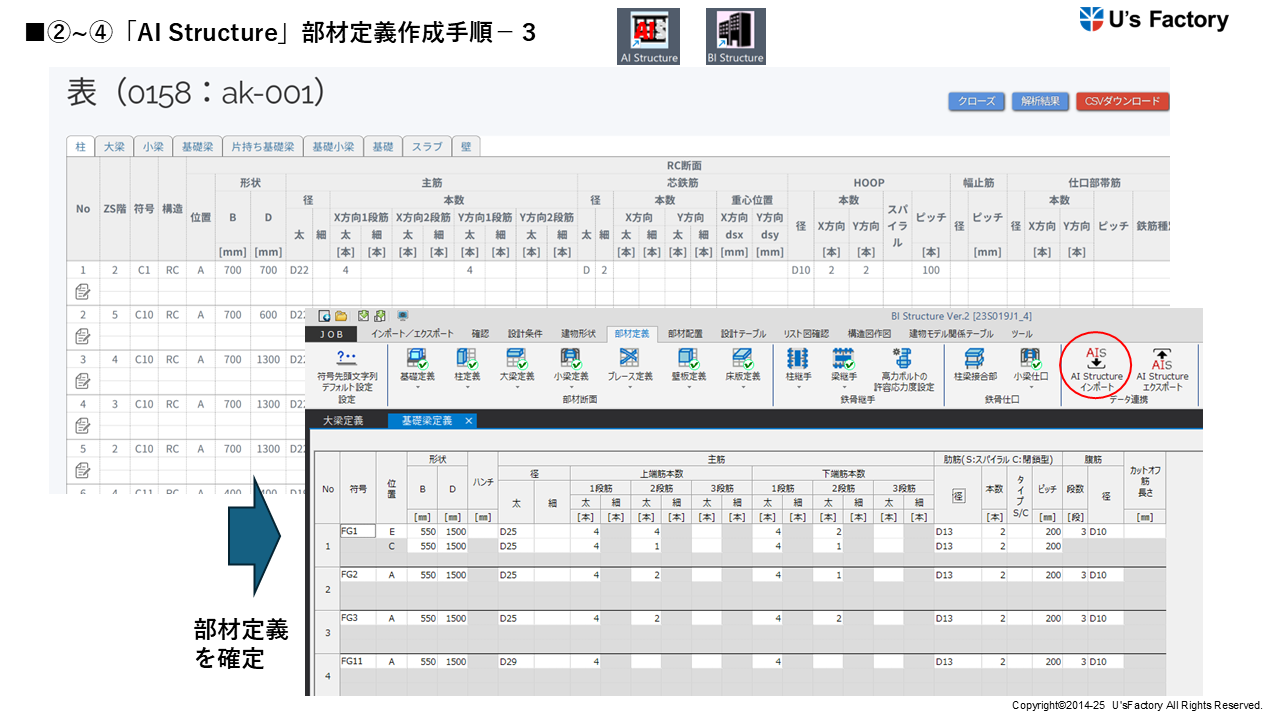Image resolution: width=1280 pixels, height=720 pixels.
Task: Select the 基礎梁 tab in the table
Action: pyautogui.click(x=196, y=146)
